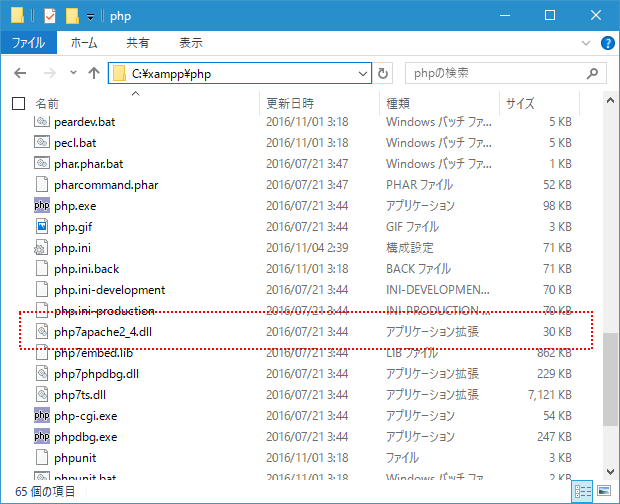620x504 pixels.
Task: Click the 2016/11/04 2:39 date cell
Action: tap(307, 247)
